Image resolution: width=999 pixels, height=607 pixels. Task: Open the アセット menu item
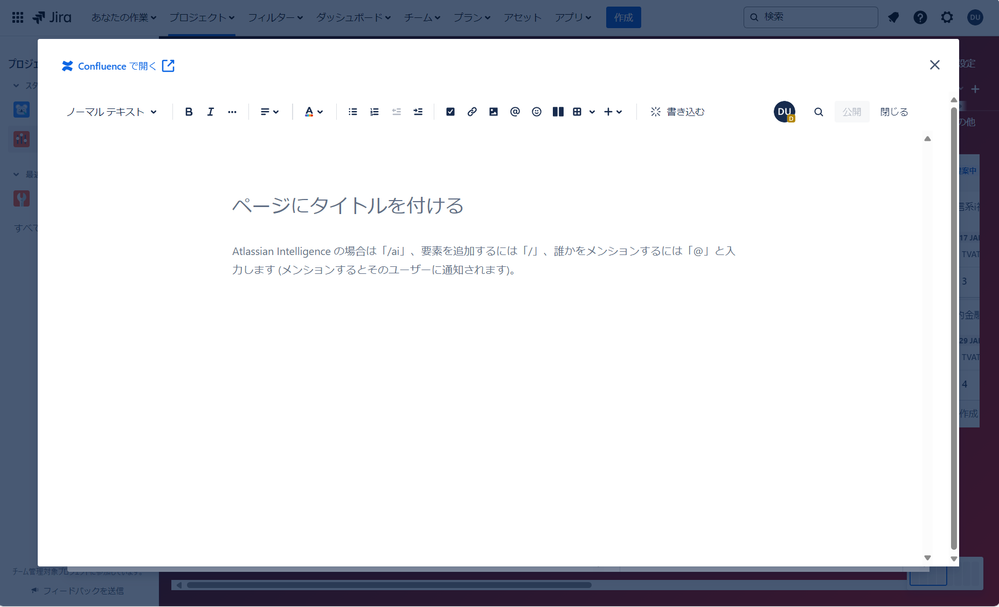point(522,17)
